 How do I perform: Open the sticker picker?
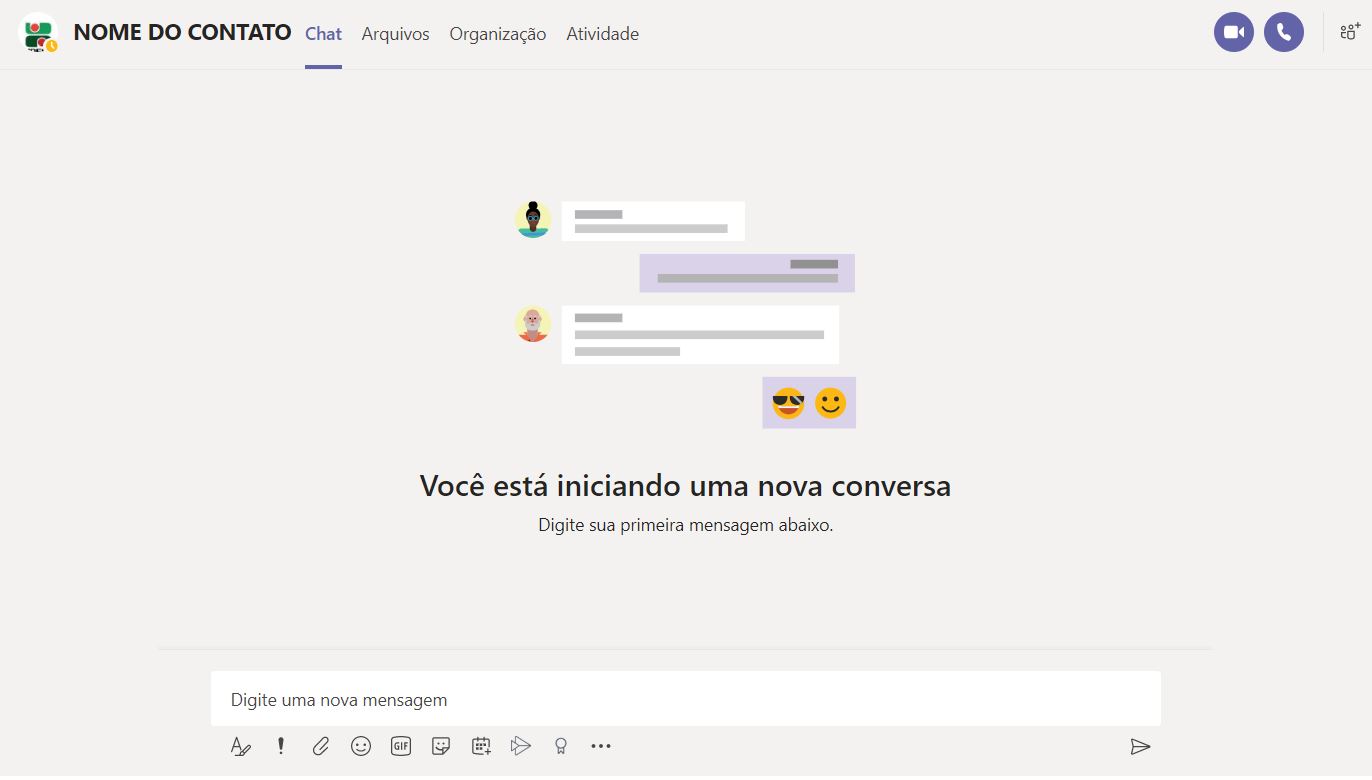pos(441,746)
